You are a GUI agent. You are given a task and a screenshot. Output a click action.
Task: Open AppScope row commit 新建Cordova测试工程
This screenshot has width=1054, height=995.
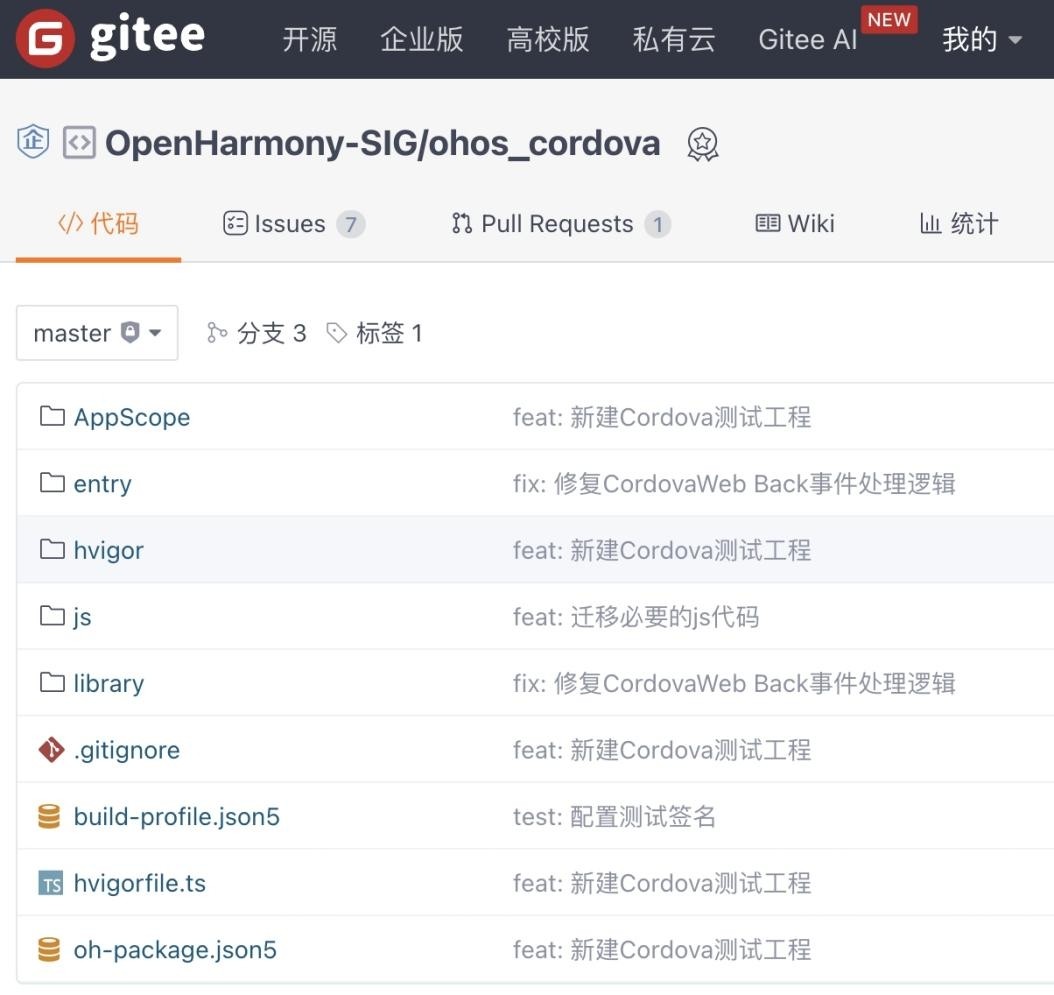662,417
